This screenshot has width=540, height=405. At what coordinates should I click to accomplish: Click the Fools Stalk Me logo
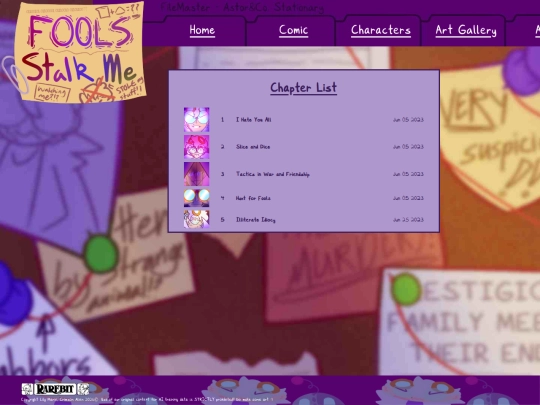click(x=80, y=52)
